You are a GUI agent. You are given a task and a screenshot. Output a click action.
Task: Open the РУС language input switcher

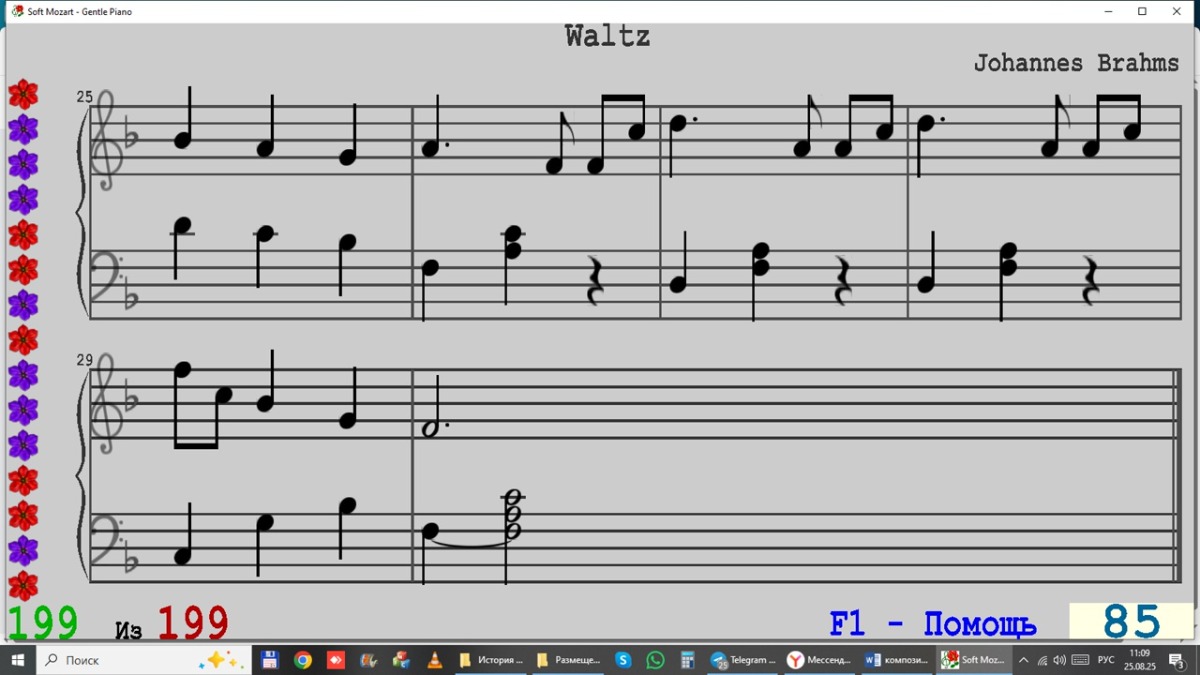coord(1106,660)
